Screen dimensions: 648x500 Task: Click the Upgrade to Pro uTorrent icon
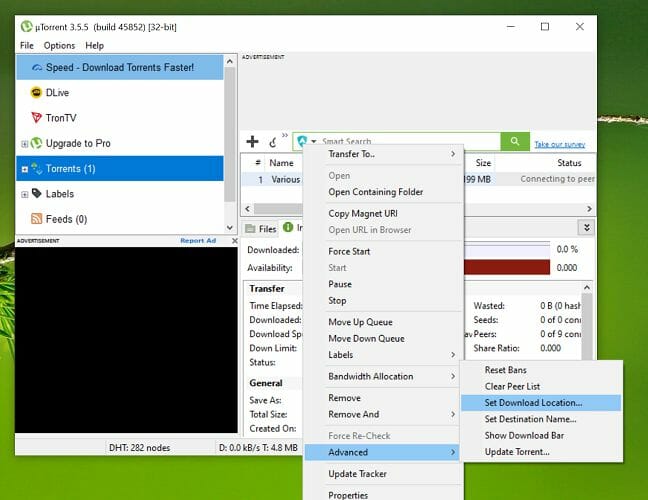point(36,143)
